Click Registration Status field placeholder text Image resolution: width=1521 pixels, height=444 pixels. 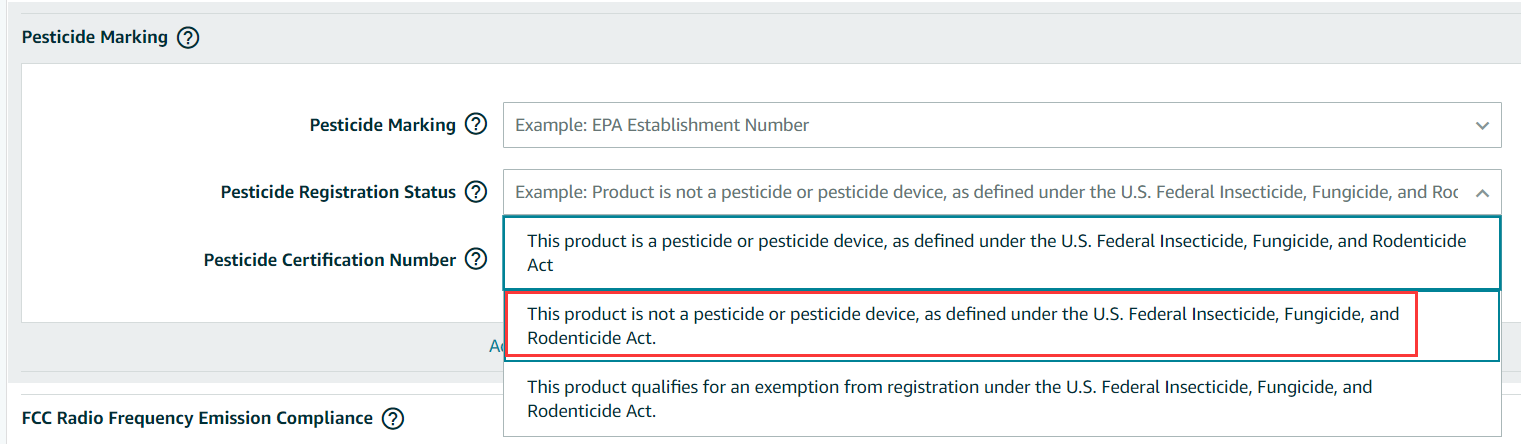986,192
